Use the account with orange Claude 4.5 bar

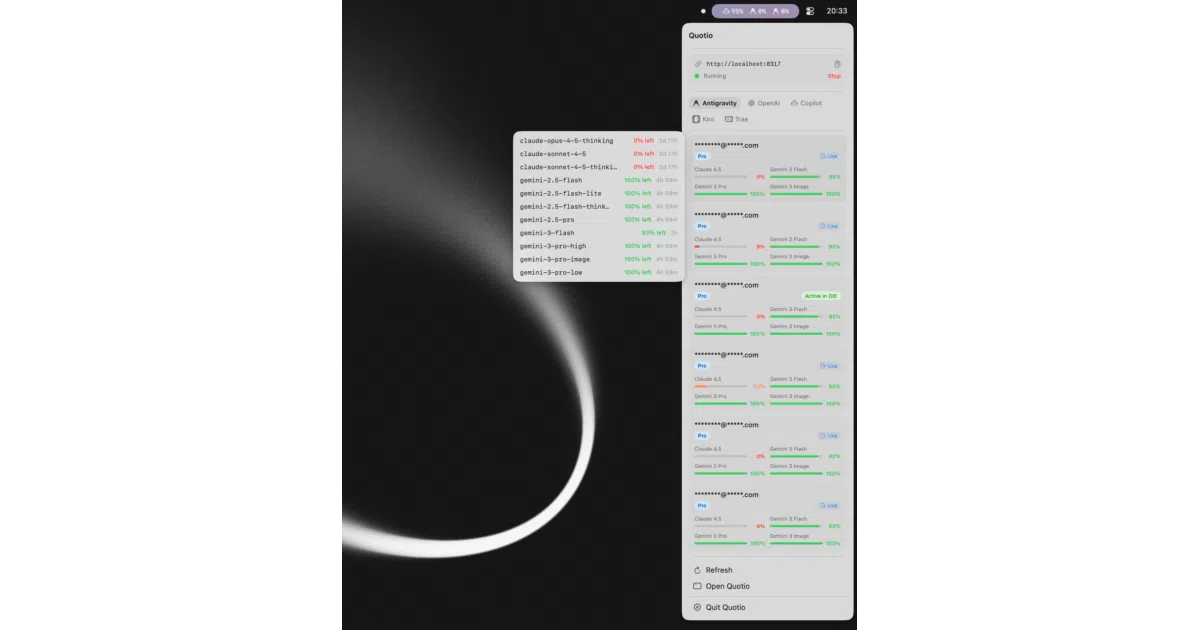click(x=829, y=366)
